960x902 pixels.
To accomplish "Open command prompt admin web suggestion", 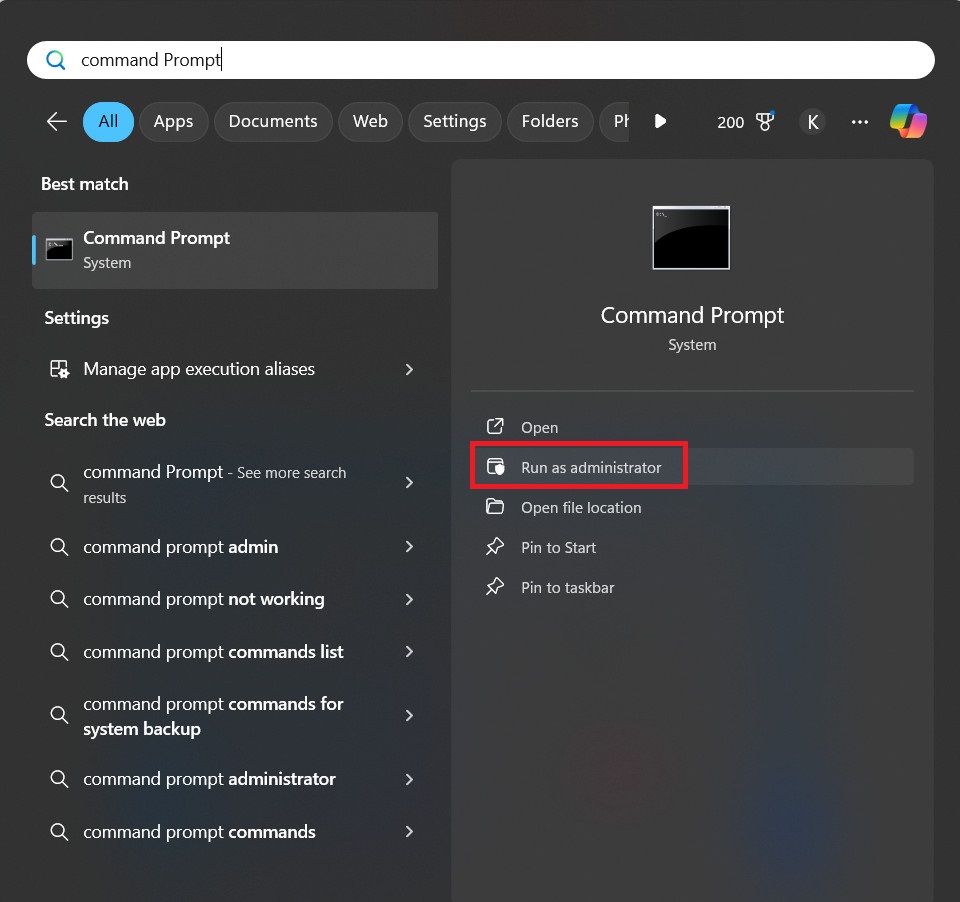I will 235,546.
